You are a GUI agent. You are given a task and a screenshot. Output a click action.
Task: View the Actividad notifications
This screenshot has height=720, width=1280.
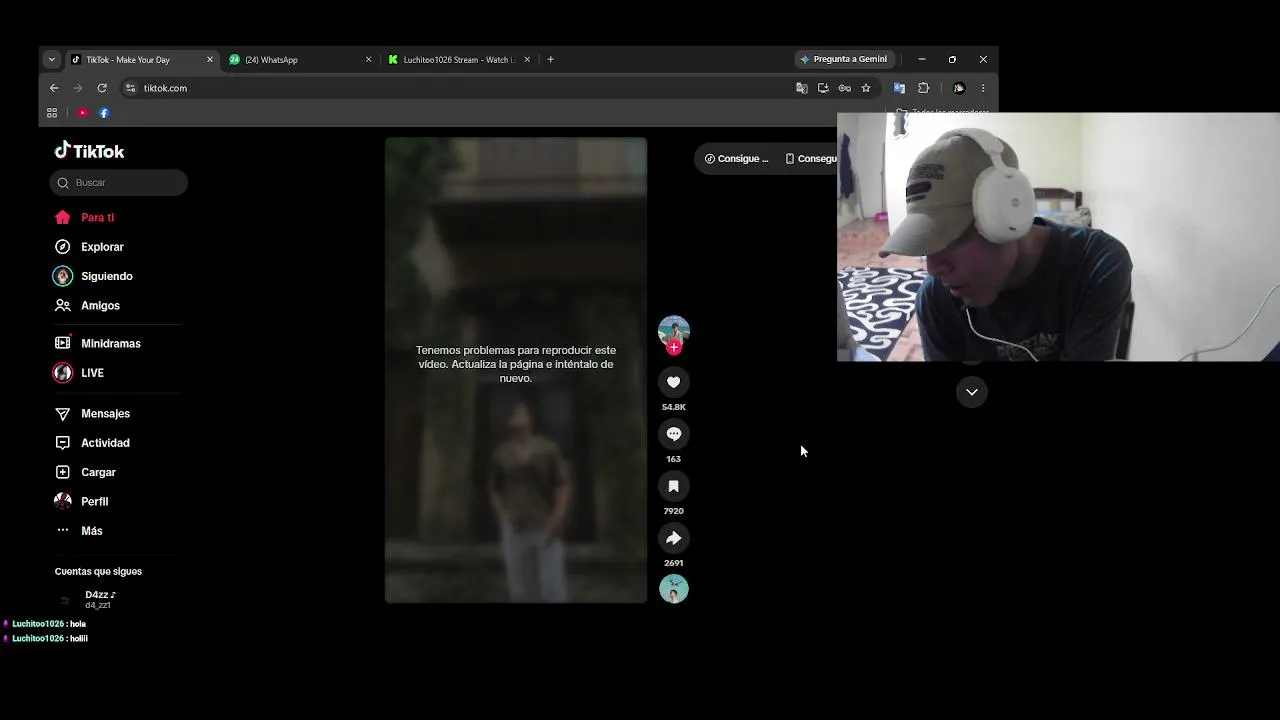pos(105,443)
